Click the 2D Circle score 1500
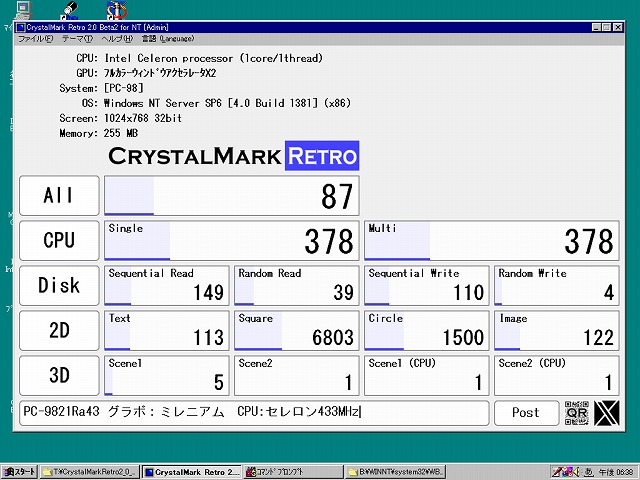The height and width of the screenshot is (480, 640). click(427, 330)
